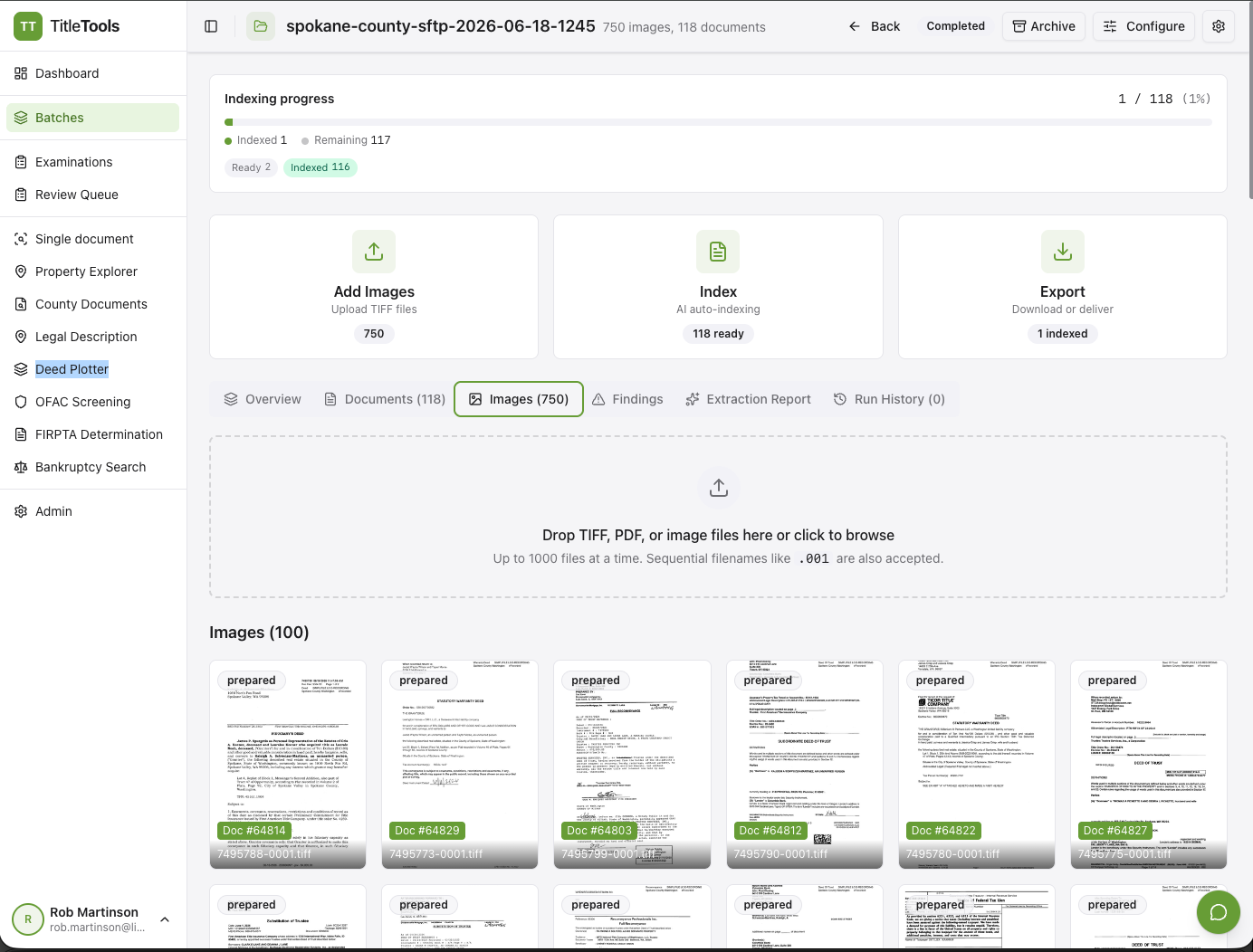Click the Add Images upload icon
The height and width of the screenshot is (952, 1253).
(x=374, y=252)
